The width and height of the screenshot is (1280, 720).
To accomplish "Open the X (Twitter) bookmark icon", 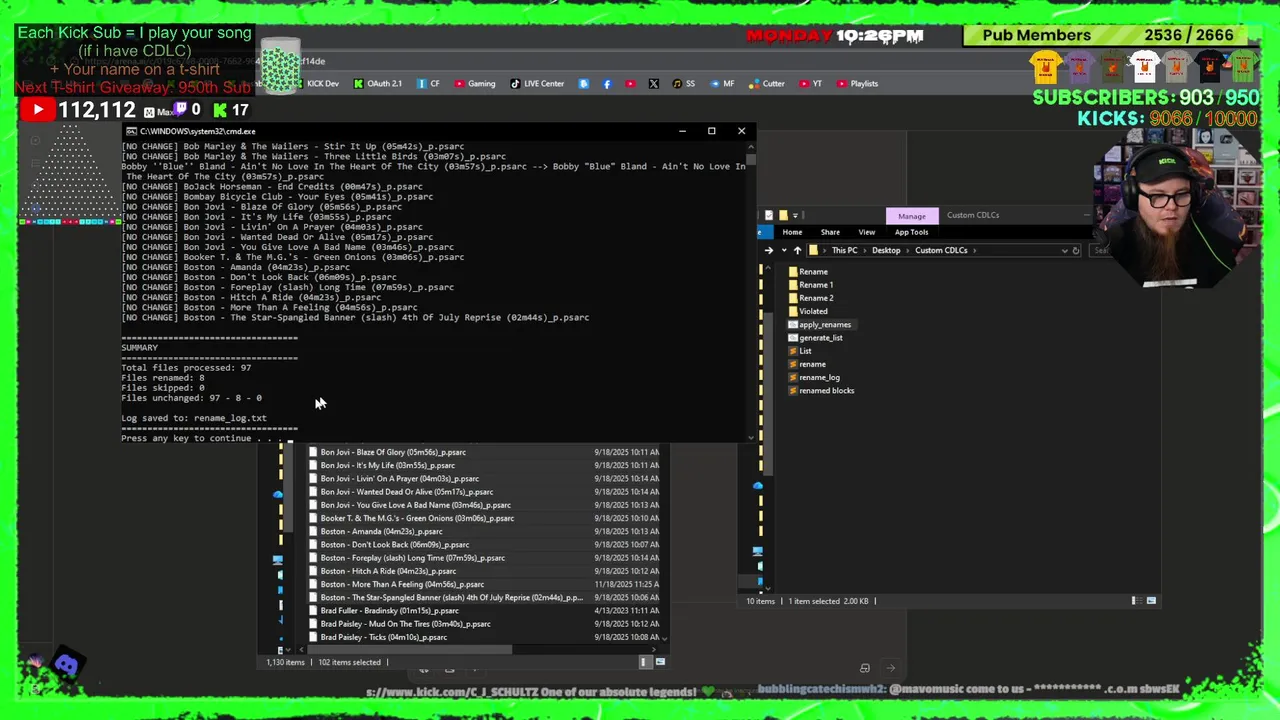I will pyautogui.click(x=654, y=84).
